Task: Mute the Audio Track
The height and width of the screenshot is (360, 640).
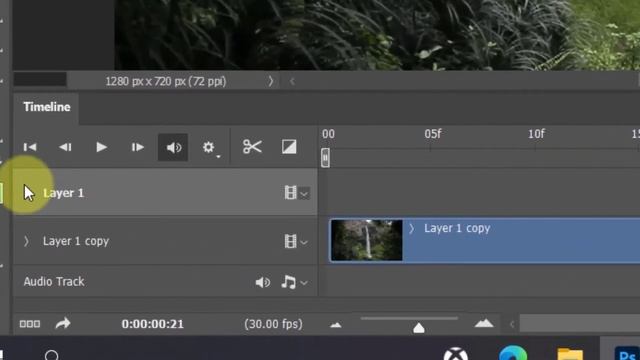Action: pos(262,282)
